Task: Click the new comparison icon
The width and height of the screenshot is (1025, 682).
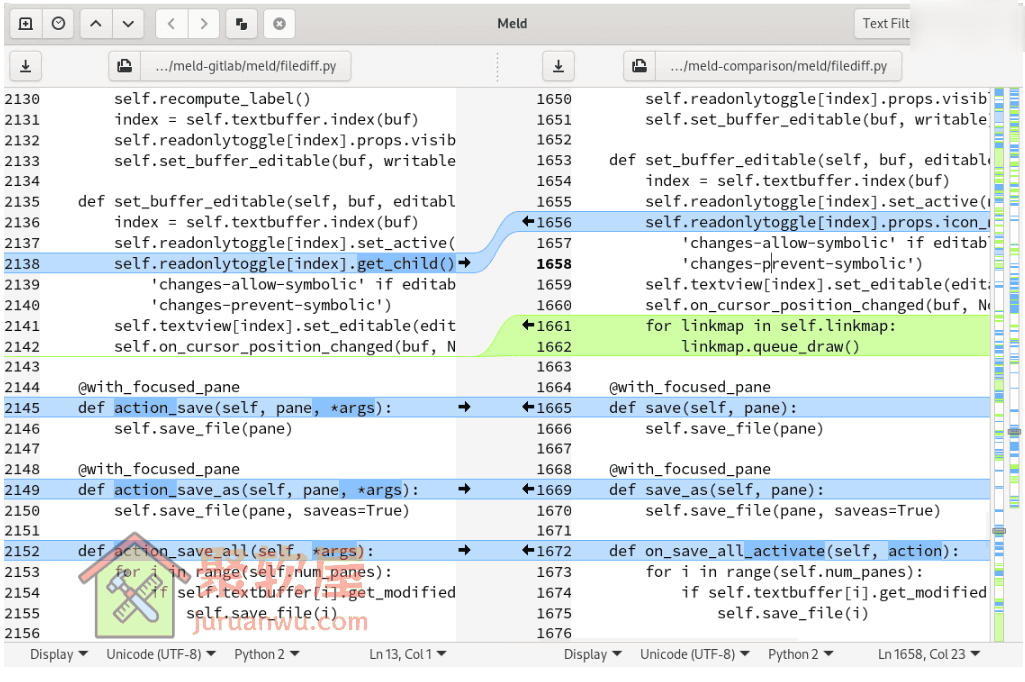Action: 26,24
